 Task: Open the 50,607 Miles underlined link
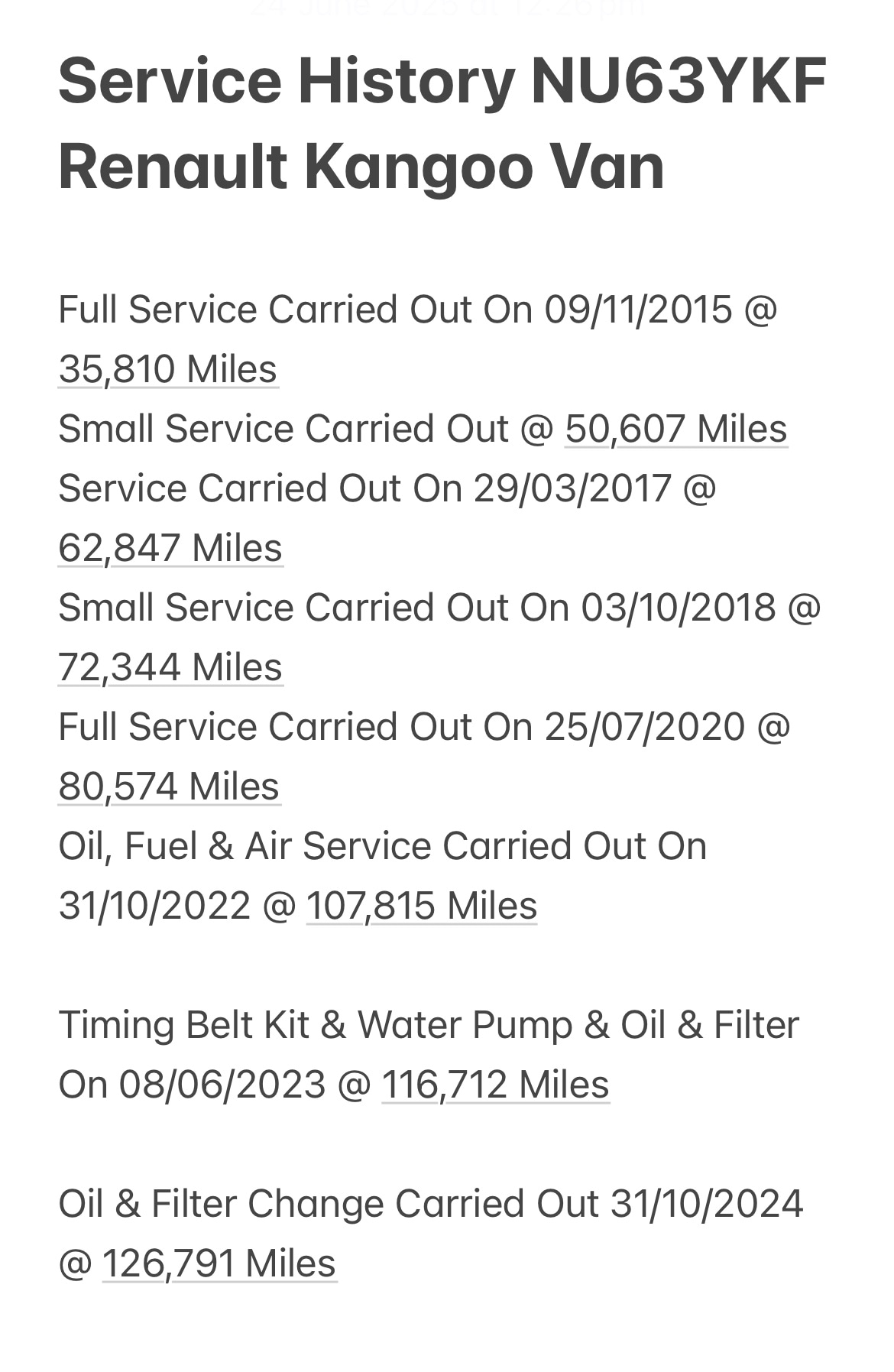[676, 429]
